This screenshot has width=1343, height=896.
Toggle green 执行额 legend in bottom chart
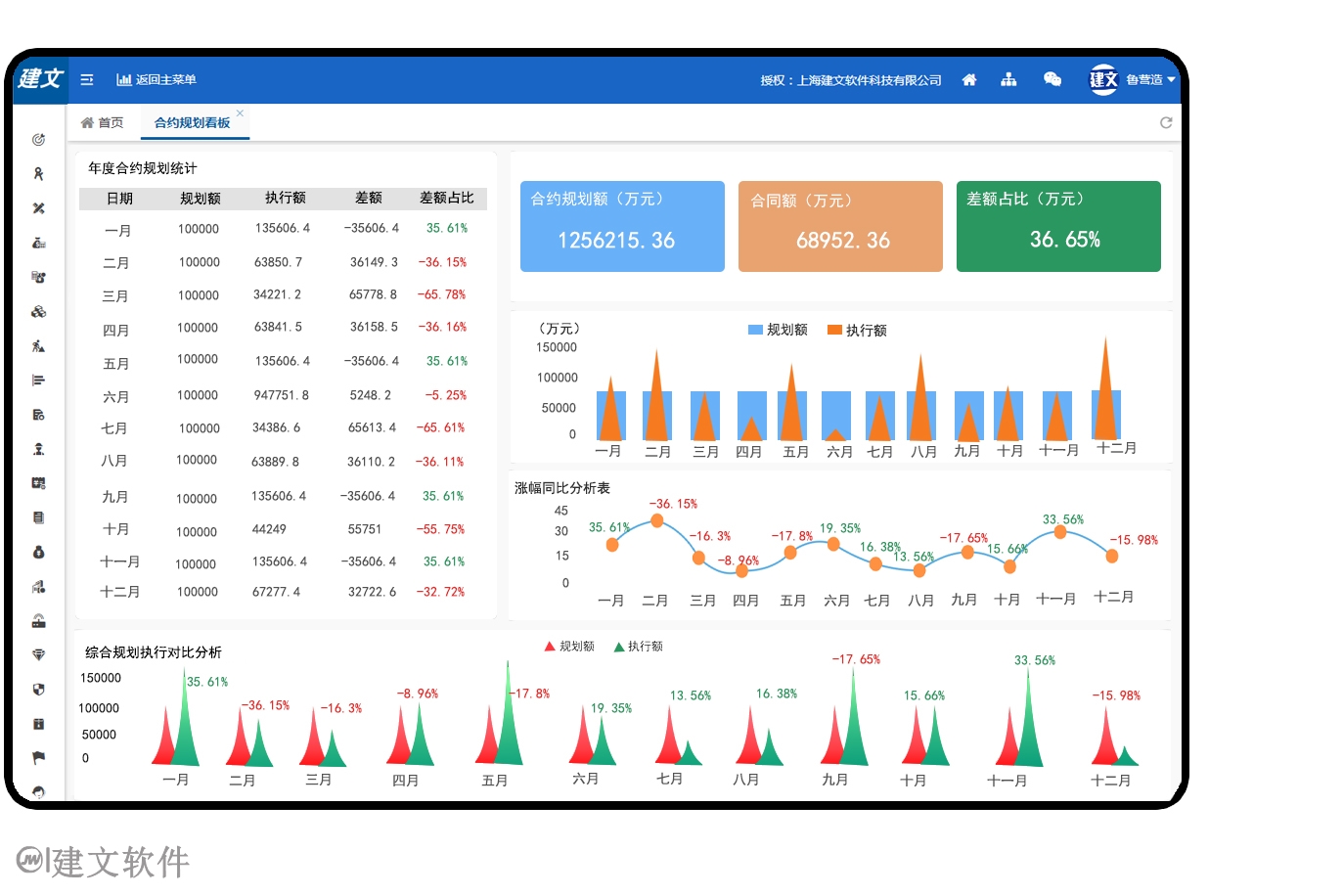(x=638, y=647)
